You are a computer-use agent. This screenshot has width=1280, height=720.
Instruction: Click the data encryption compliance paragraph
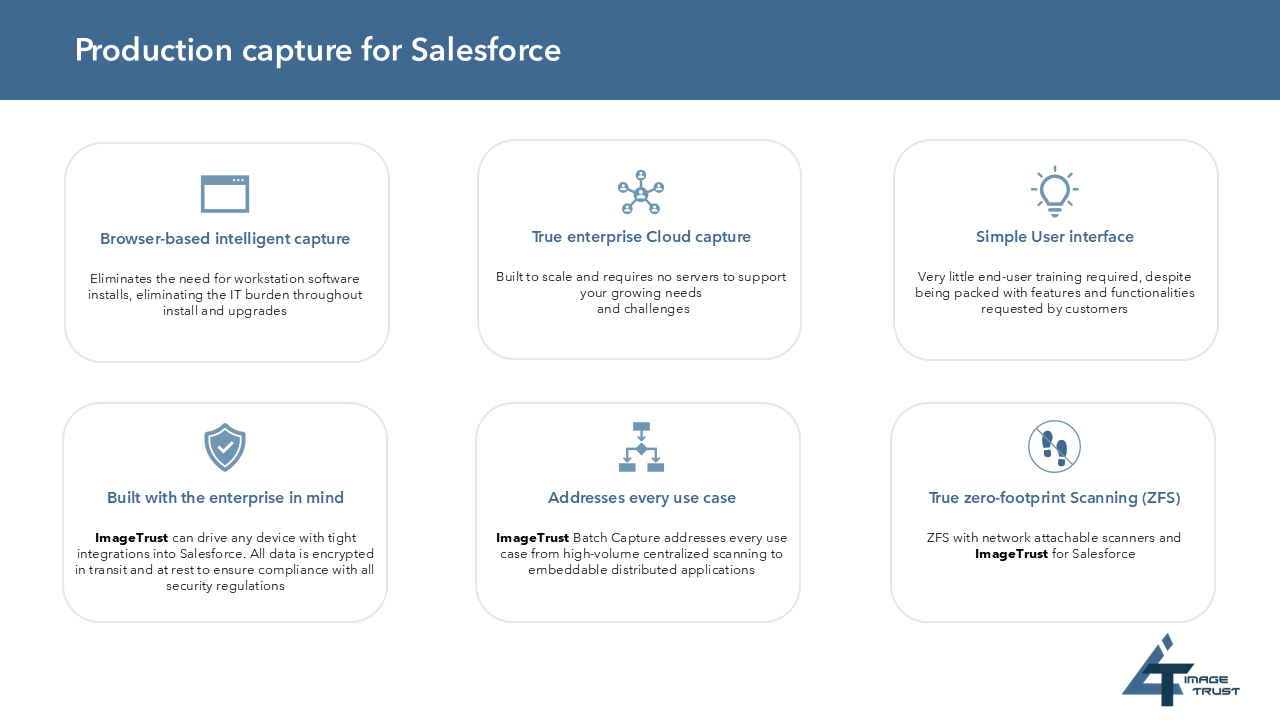(225, 562)
